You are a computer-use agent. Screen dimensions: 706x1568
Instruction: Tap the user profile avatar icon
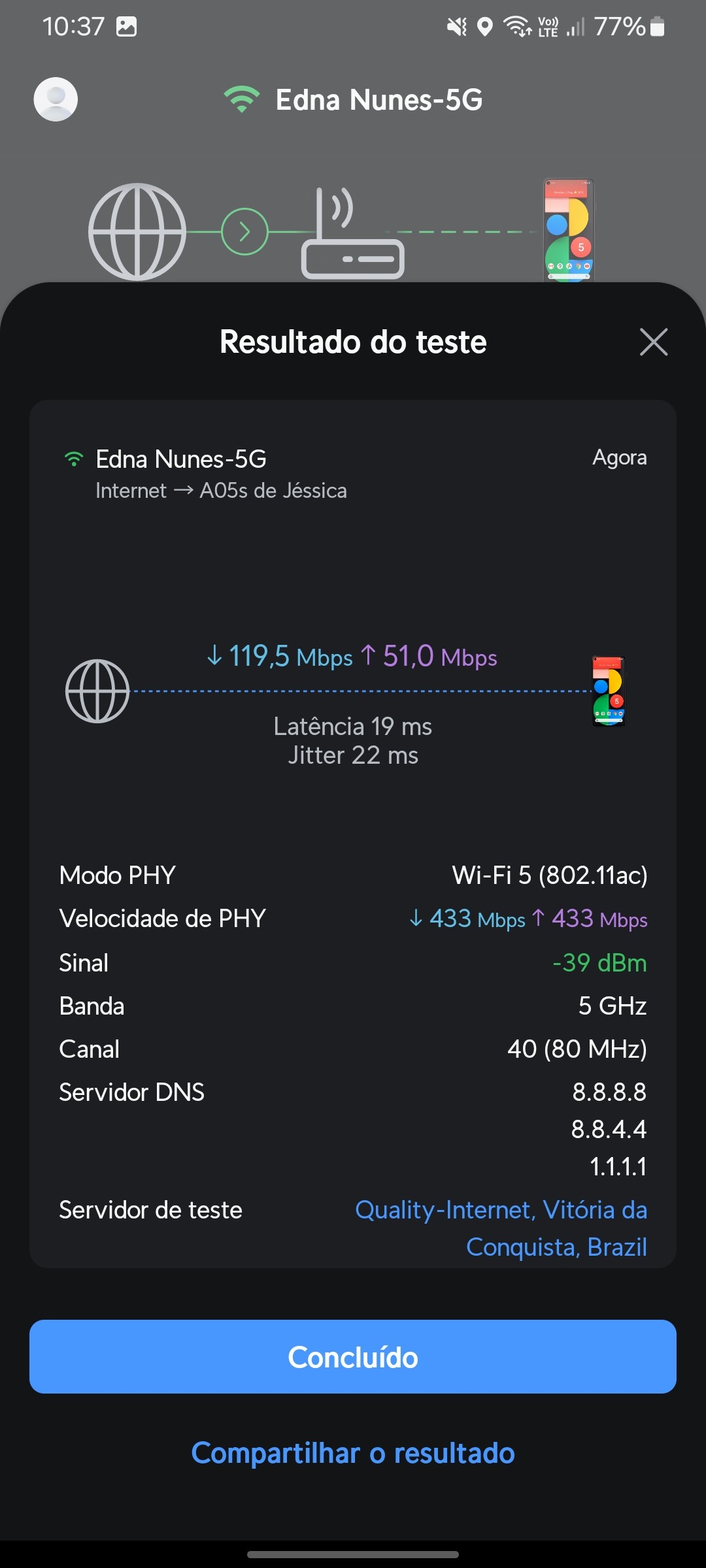click(56, 99)
